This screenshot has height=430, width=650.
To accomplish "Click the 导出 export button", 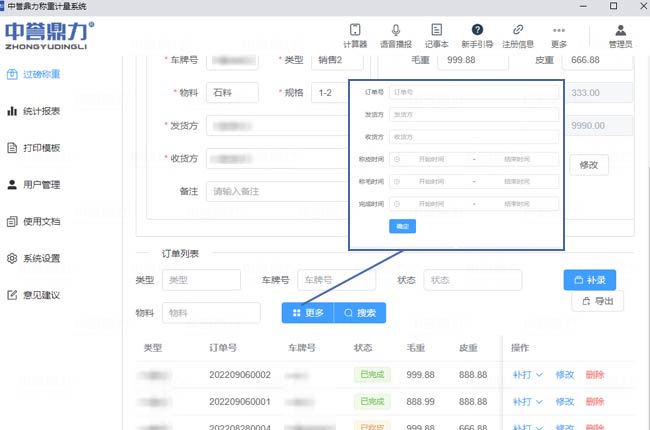I will [x=597, y=301].
